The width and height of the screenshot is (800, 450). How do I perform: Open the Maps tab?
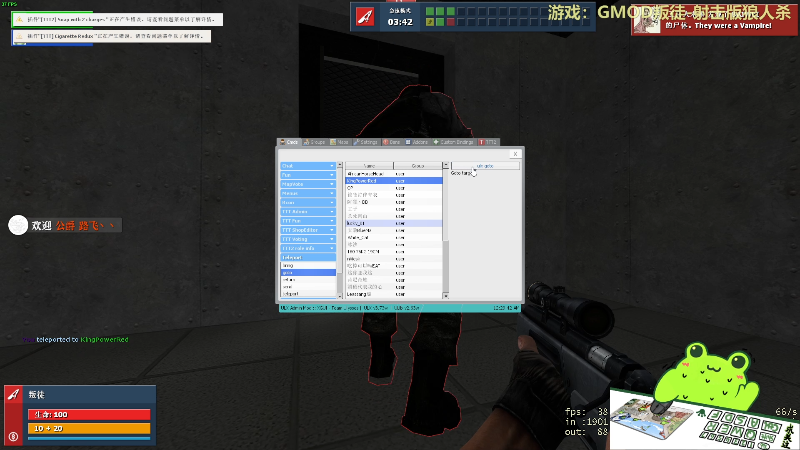coord(339,142)
